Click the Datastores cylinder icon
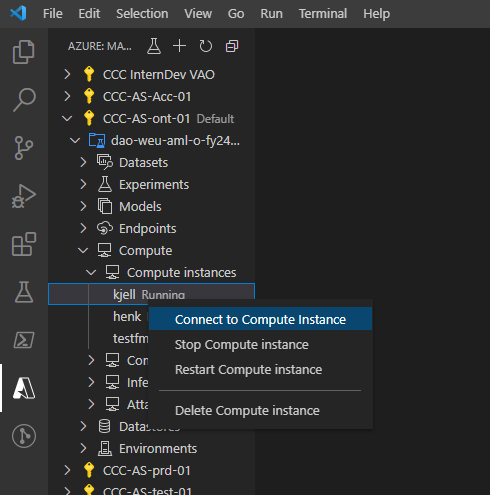The width and height of the screenshot is (490, 495). [105, 426]
